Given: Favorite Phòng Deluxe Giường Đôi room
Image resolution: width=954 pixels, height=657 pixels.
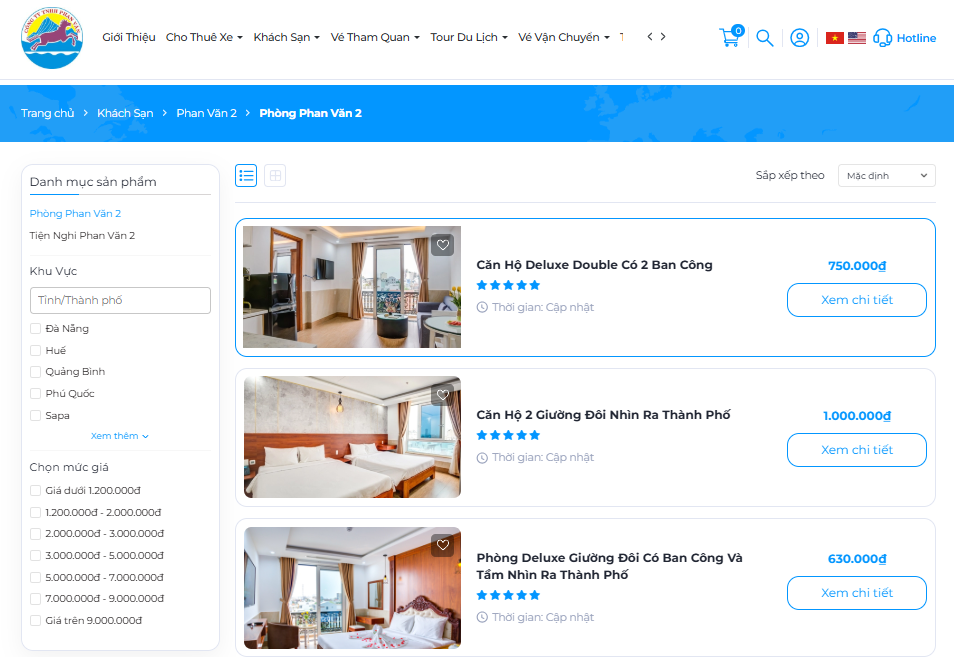Looking at the screenshot, I should (443, 544).
